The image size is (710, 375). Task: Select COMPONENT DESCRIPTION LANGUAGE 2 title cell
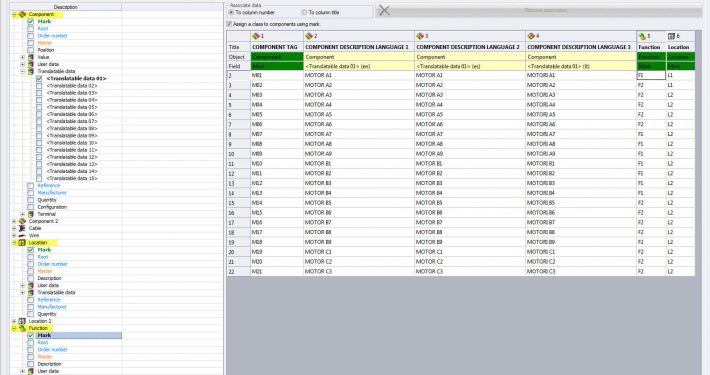tap(470, 47)
